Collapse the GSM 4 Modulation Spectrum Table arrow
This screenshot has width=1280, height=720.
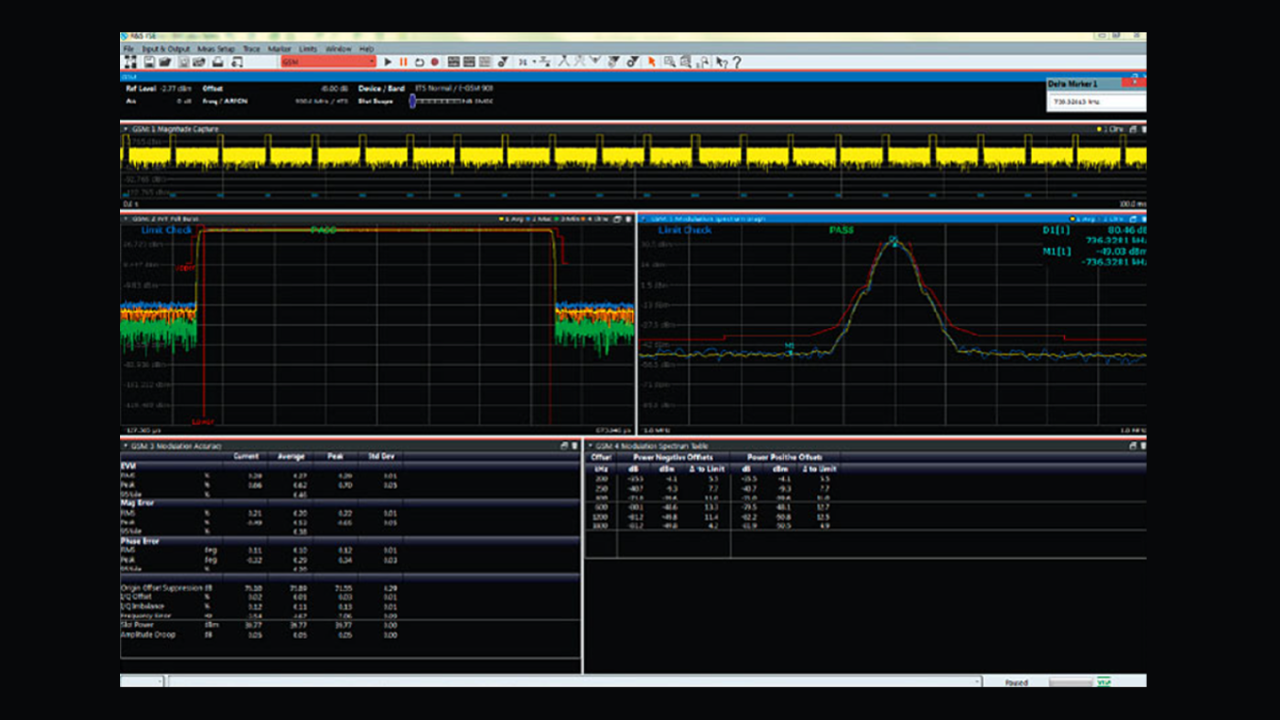click(x=591, y=446)
